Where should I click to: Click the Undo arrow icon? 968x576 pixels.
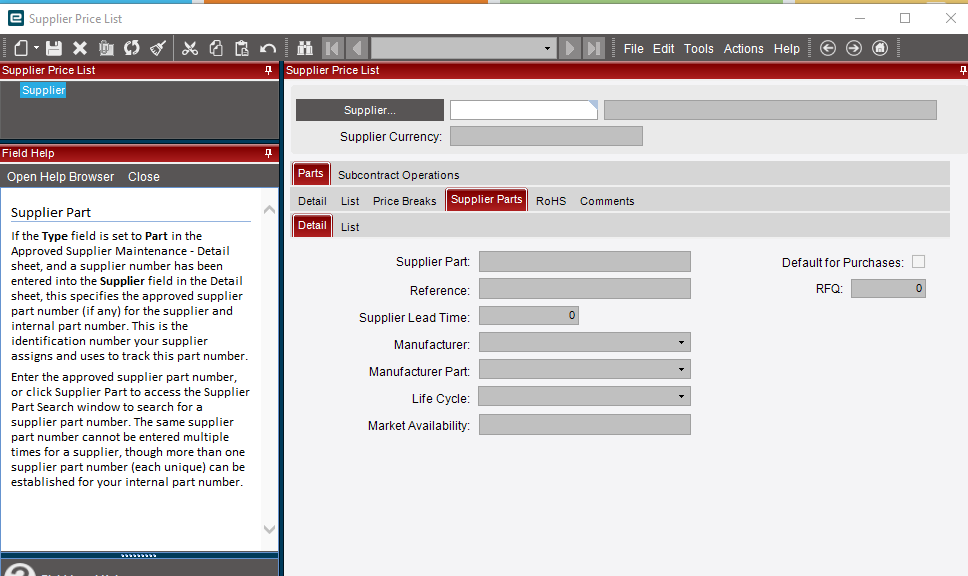coord(268,48)
